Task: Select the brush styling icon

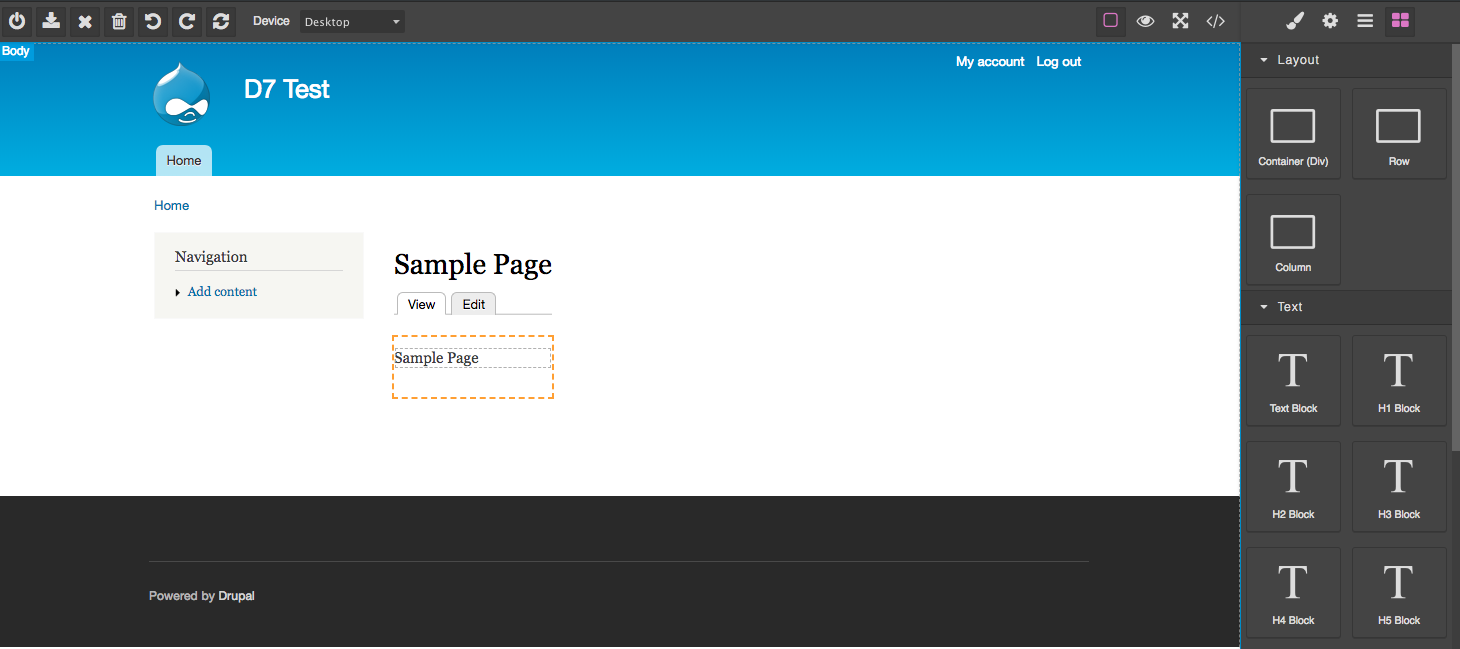Action: coord(1294,21)
